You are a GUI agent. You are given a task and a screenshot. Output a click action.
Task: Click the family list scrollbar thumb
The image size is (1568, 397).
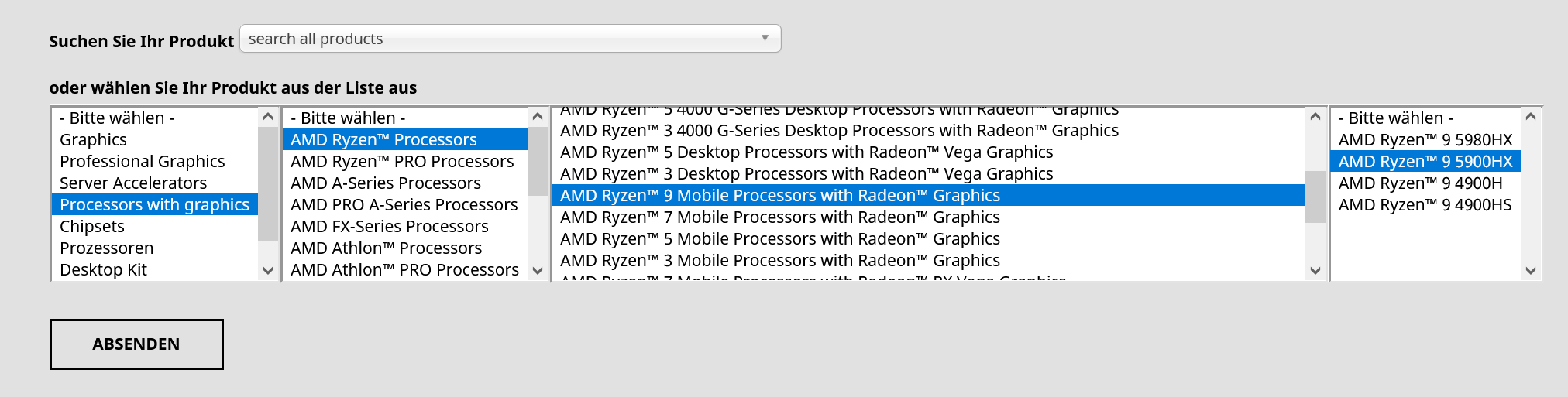(538, 161)
